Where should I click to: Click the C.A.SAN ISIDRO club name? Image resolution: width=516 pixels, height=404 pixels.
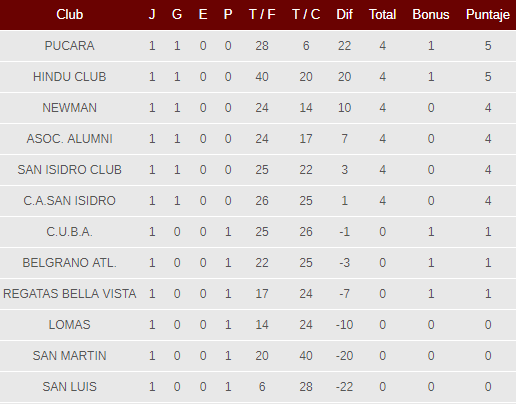tap(69, 201)
